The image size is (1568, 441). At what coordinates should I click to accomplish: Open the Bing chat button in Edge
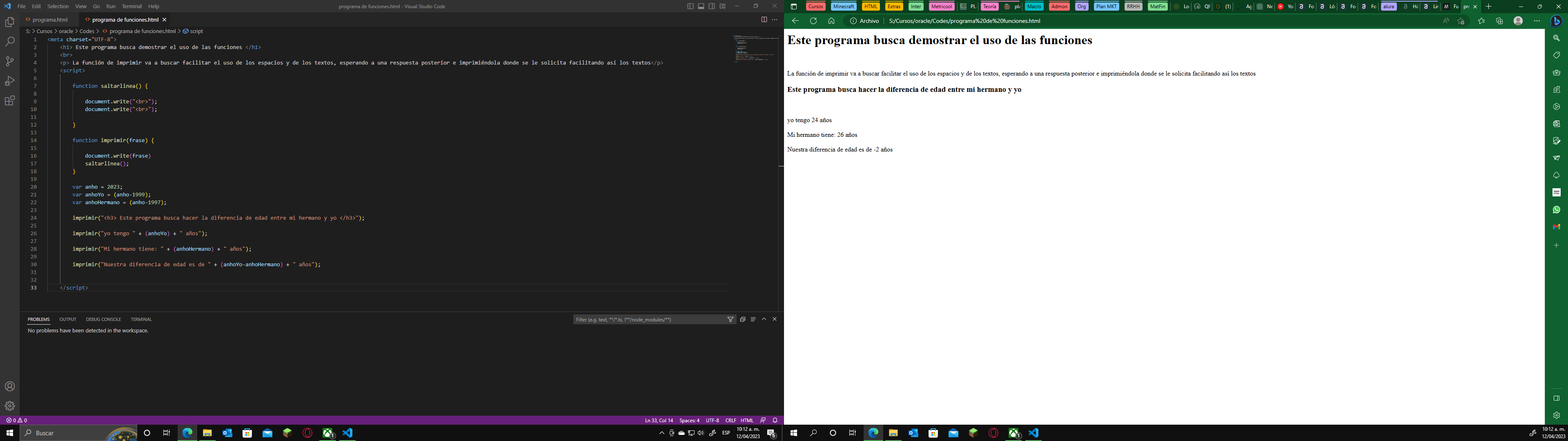[1557, 21]
